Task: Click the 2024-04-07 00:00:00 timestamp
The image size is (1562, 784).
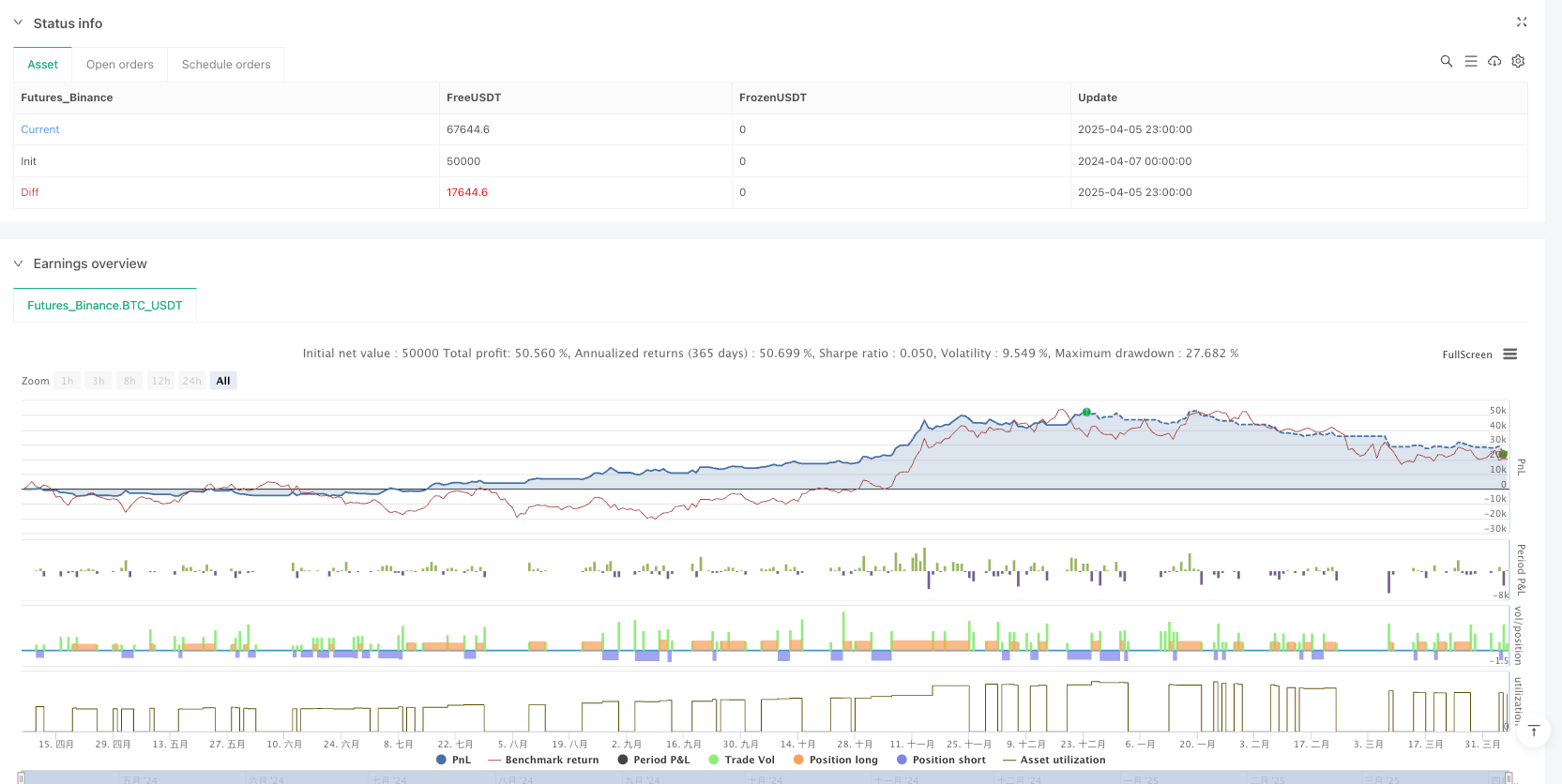Action: pos(1135,161)
